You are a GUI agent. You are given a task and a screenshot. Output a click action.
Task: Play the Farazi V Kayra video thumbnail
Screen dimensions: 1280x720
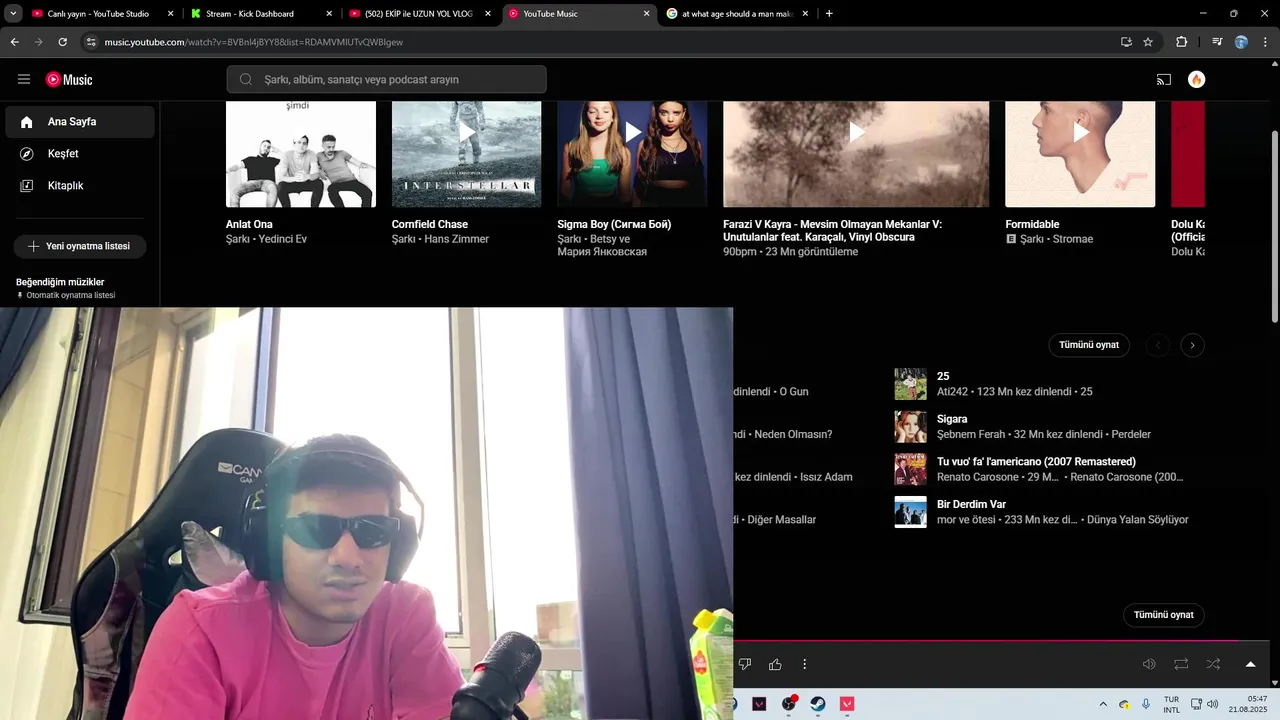tap(856, 154)
